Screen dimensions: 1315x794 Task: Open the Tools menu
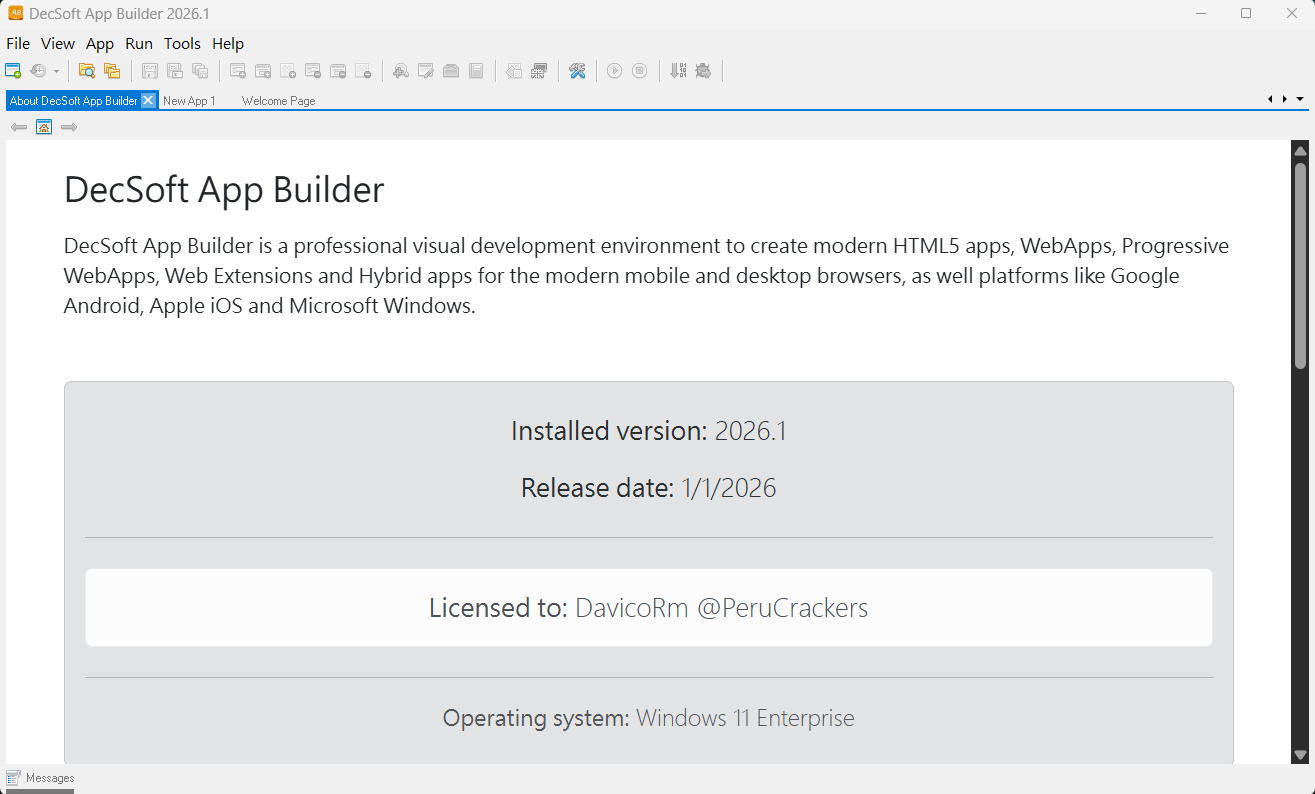[x=182, y=44]
